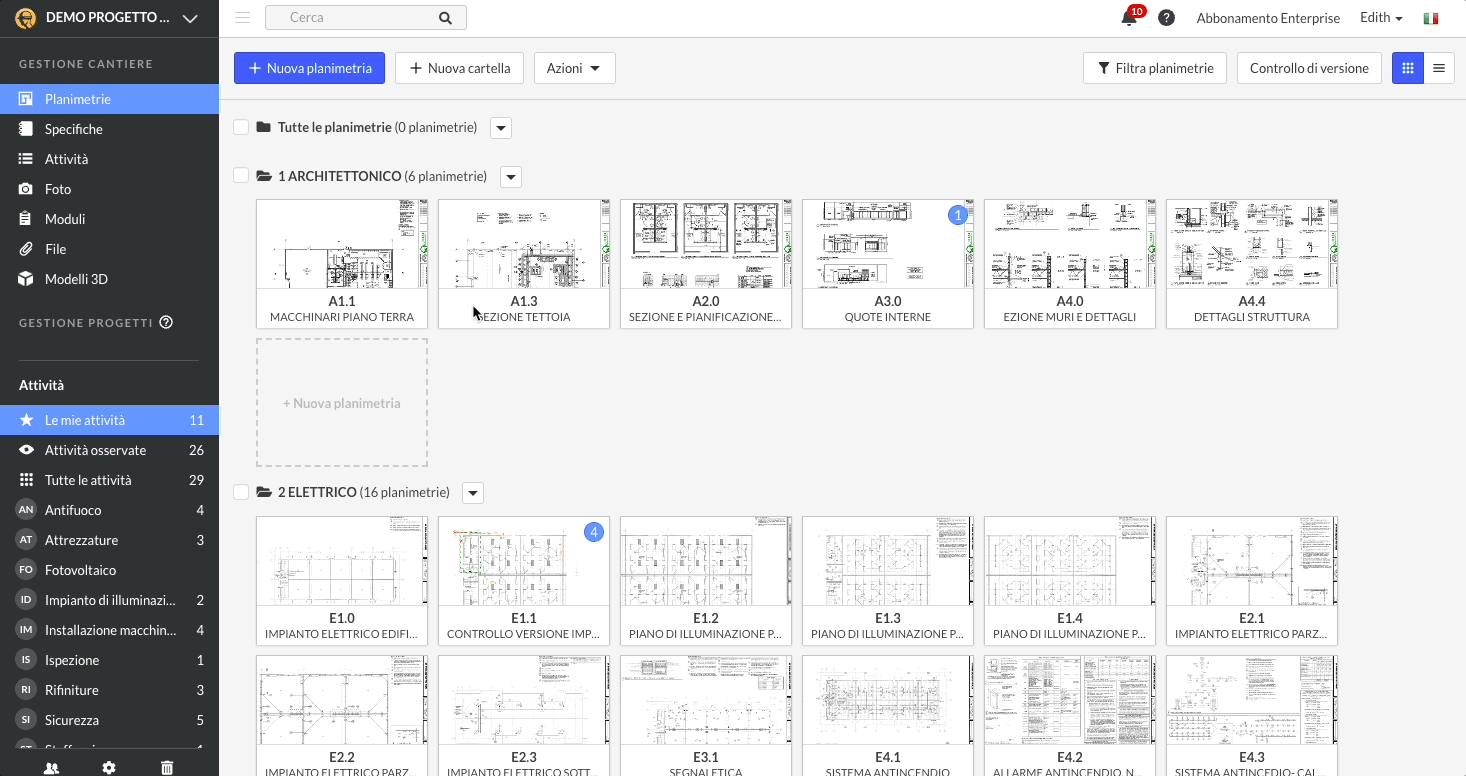Click the help question mark icon
The width and height of the screenshot is (1466, 776).
(x=1166, y=17)
